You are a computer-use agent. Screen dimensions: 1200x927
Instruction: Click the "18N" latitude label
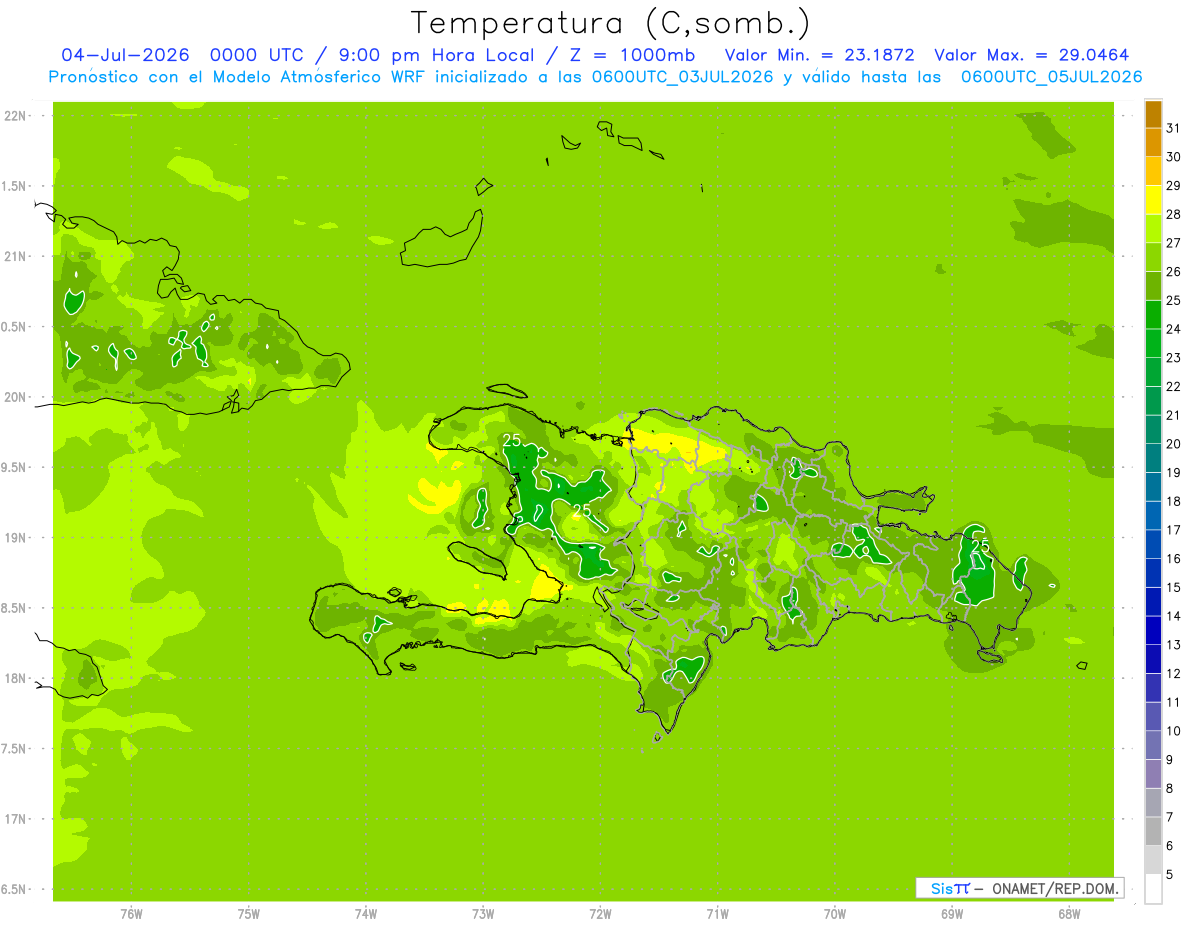click(x=16, y=678)
